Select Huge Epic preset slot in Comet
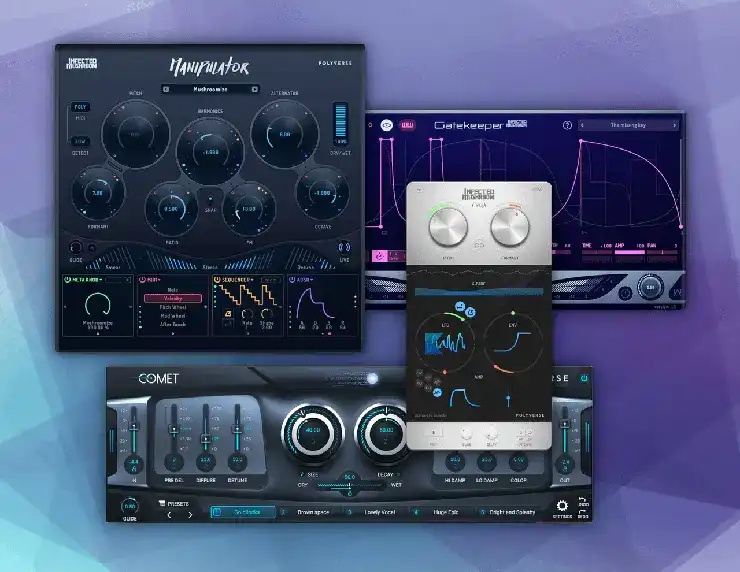The height and width of the screenshot is (572, 740). coord(442,512)
